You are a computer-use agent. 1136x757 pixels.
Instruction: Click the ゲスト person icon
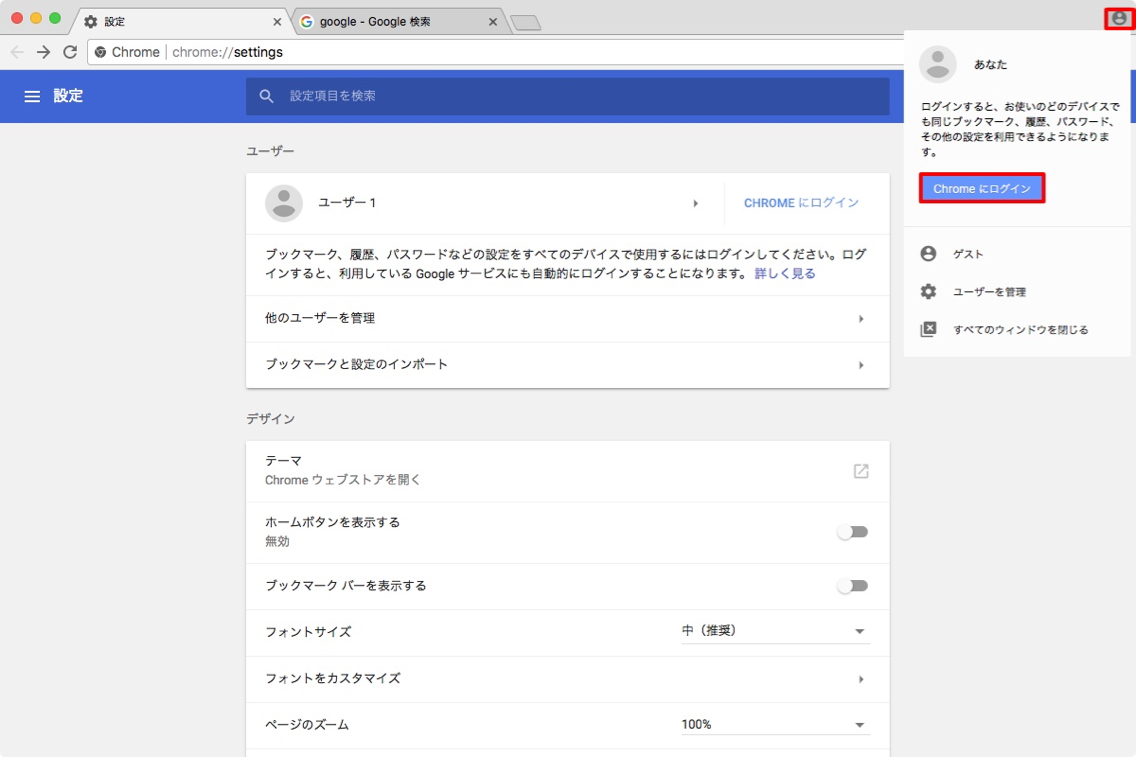pyautogui.click(x=928, y=254)
